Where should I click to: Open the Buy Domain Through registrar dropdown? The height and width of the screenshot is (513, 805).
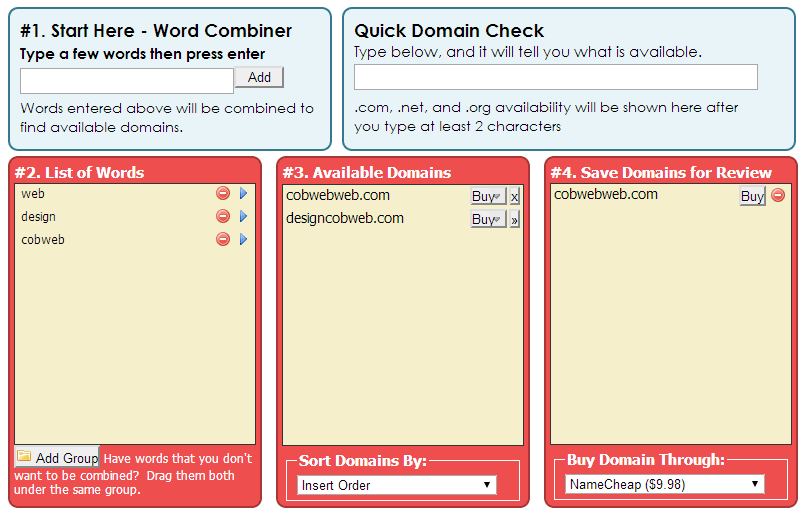coord(665,484)
